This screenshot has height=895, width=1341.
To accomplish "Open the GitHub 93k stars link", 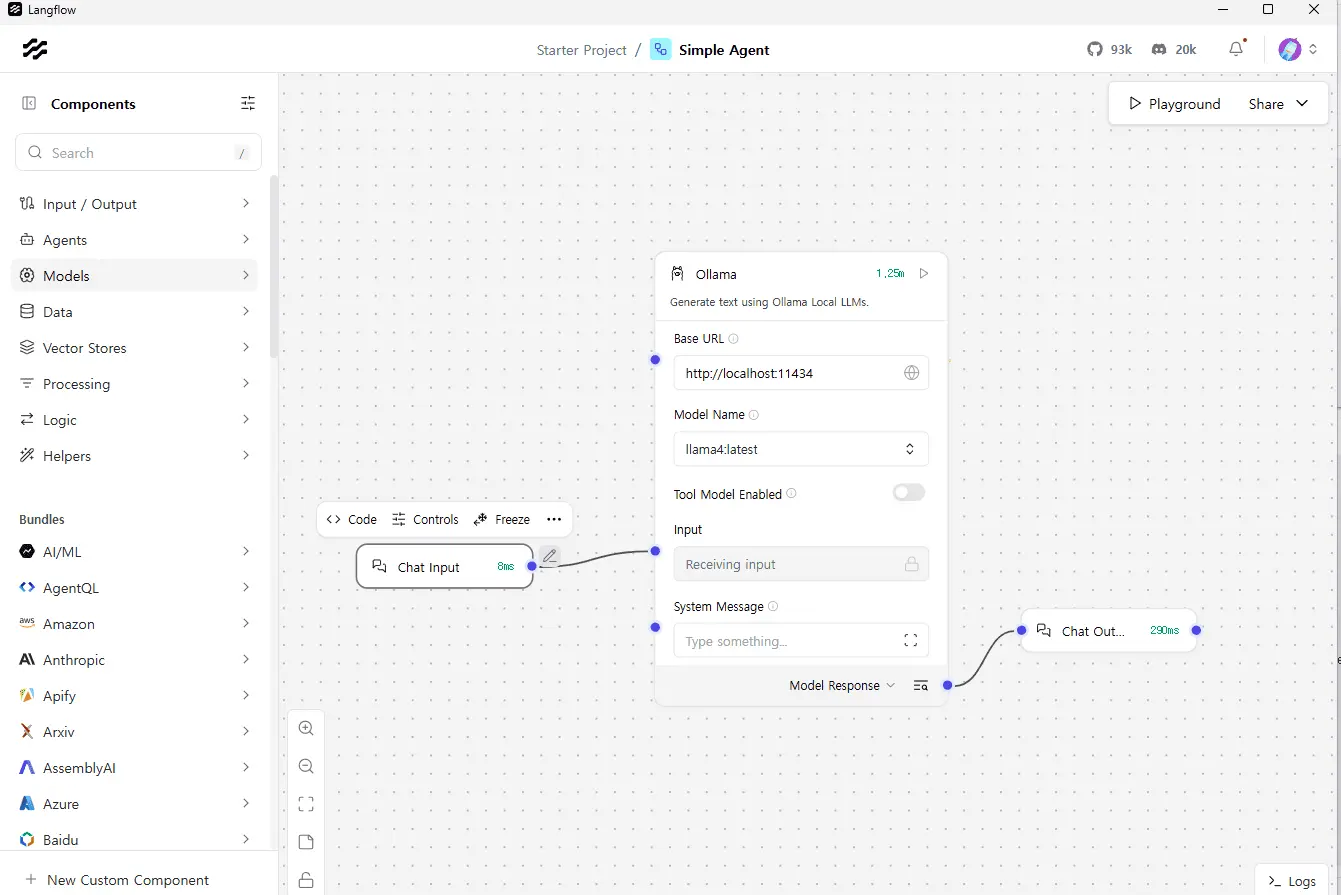I will (1110, 49).
